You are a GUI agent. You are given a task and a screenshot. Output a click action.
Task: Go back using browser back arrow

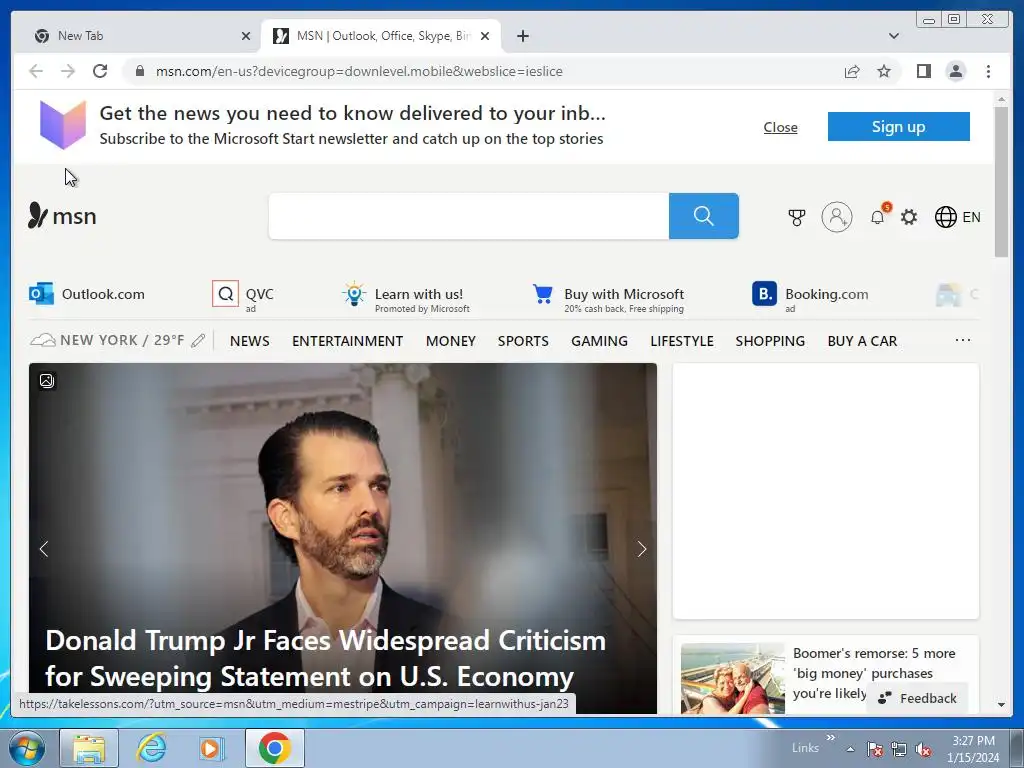(36, 71)
